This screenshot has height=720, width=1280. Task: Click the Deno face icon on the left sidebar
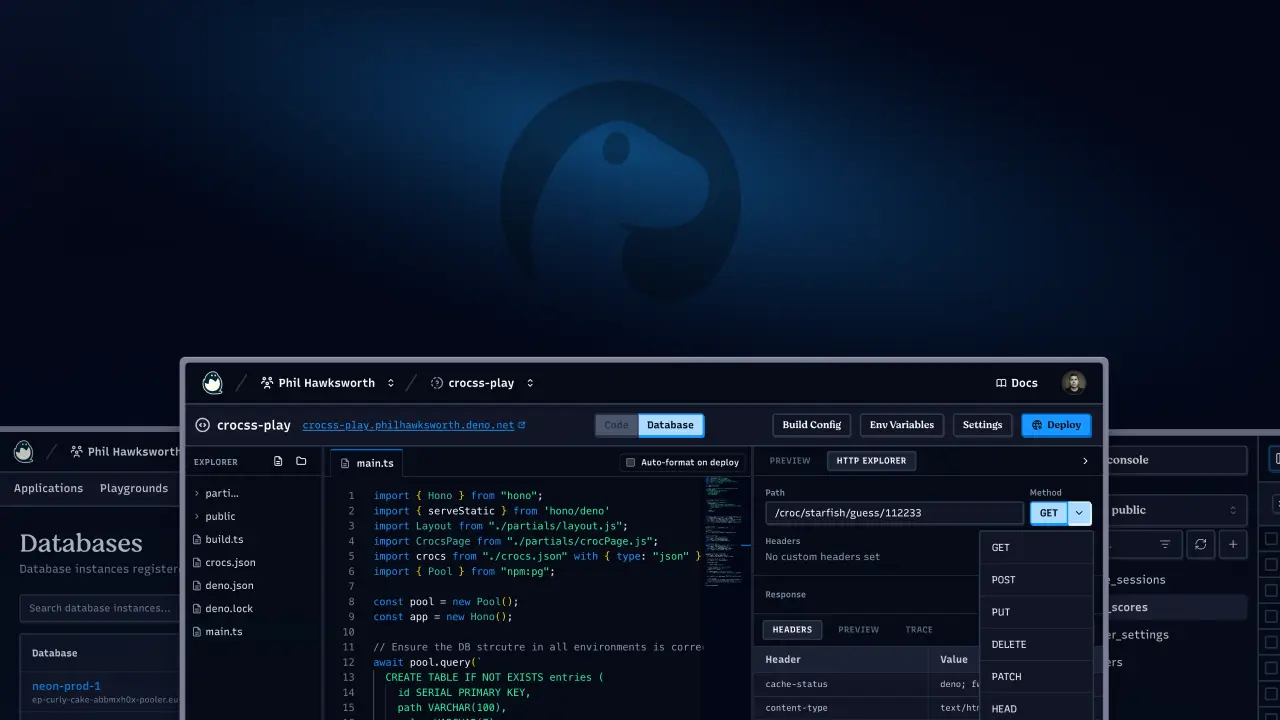click(x=23, y=451)
